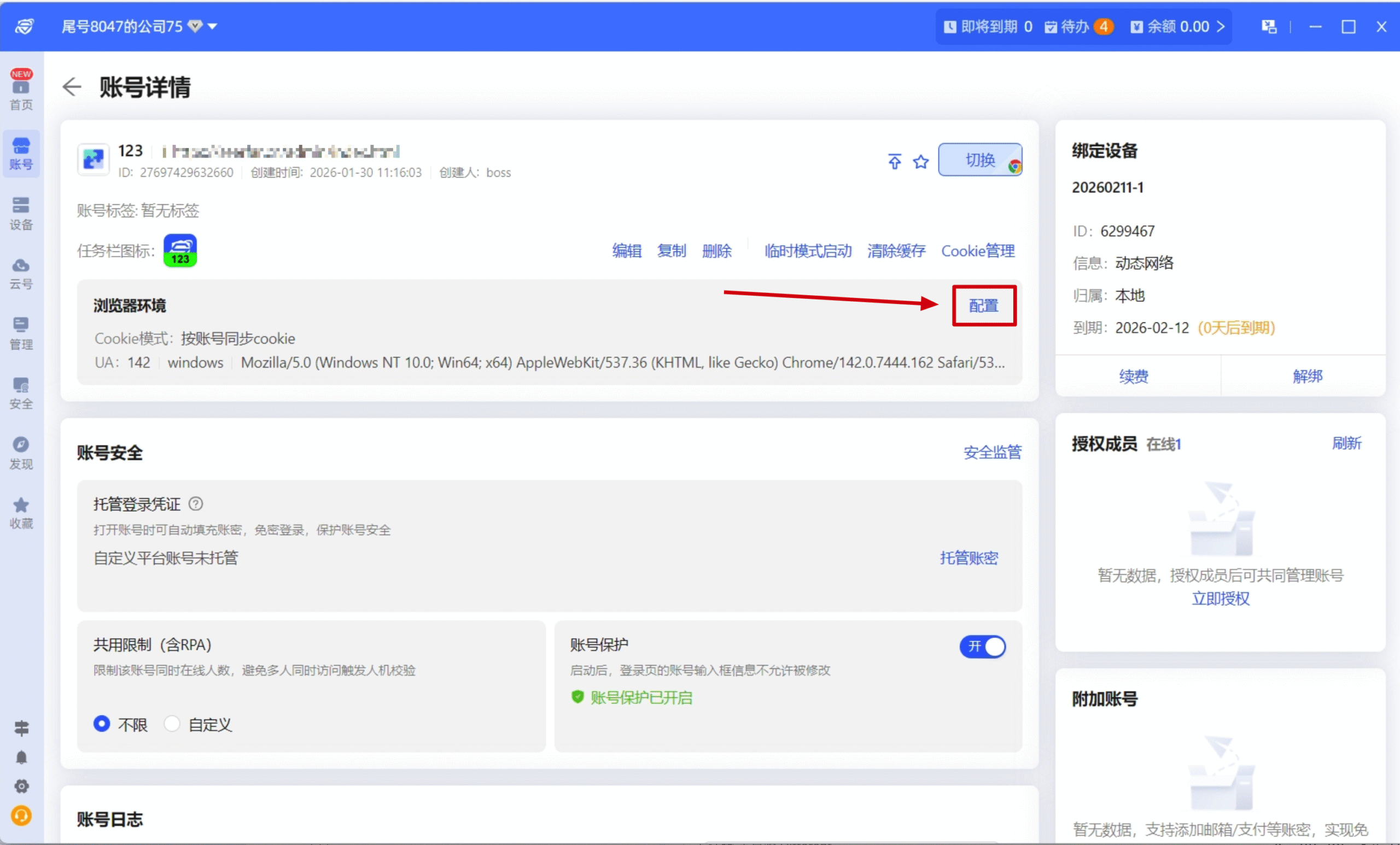Click the Cookie管理 link
This screenshot has width=1400, height=845.
coord(977,250)
